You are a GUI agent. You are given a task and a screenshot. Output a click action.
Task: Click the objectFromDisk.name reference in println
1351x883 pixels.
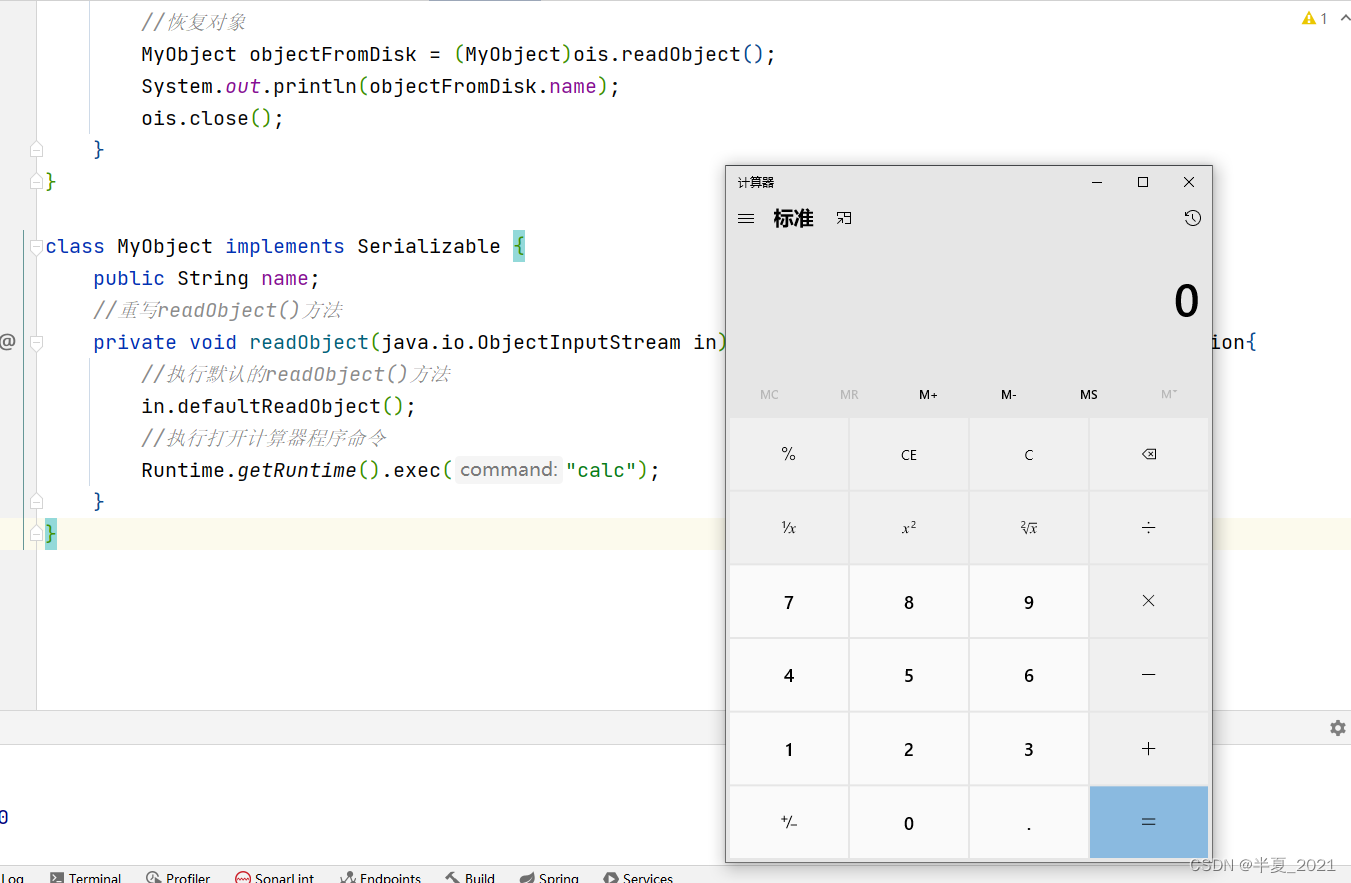pos(483,86)
